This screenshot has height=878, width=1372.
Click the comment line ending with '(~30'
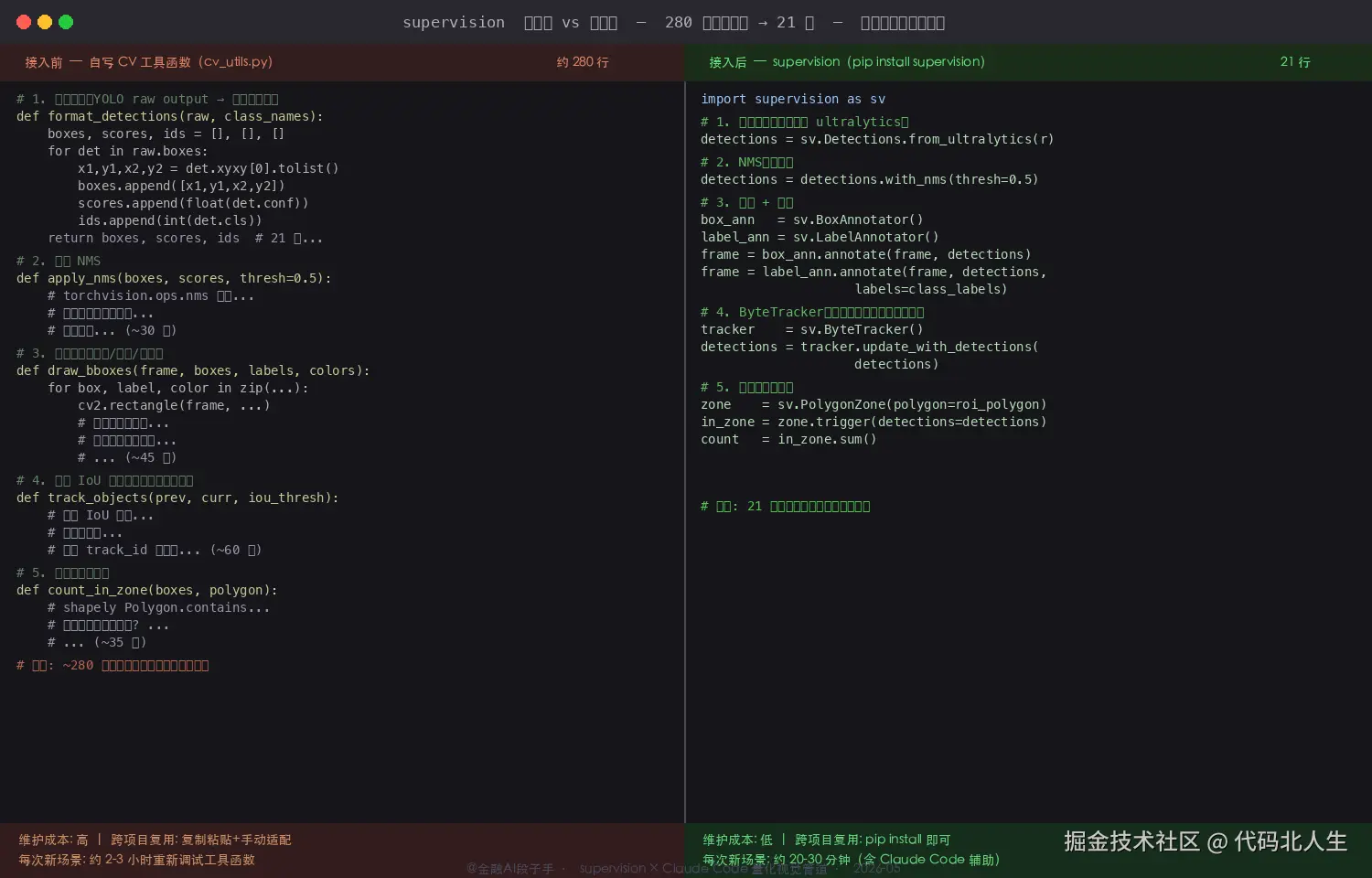(112, 330)
